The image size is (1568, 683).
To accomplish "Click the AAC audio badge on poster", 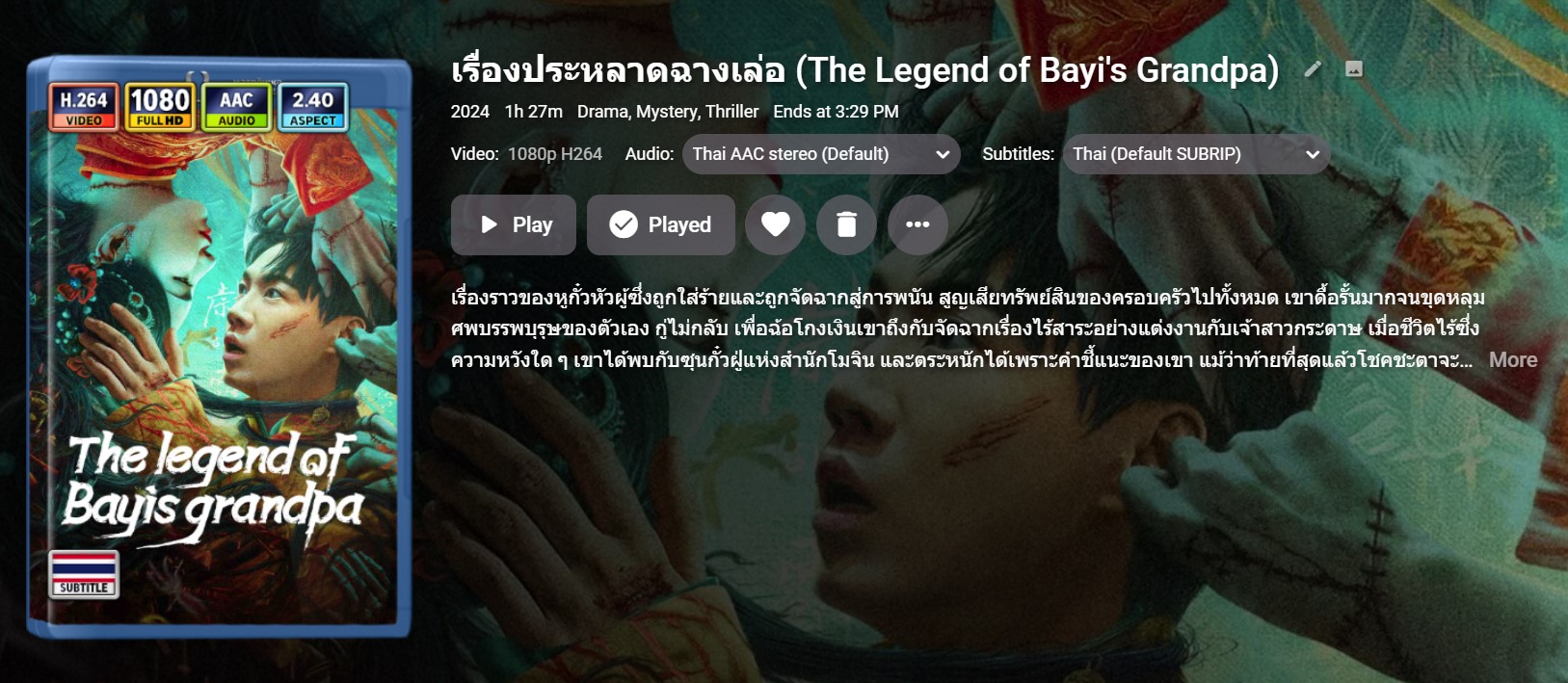I will pos(236,106).
